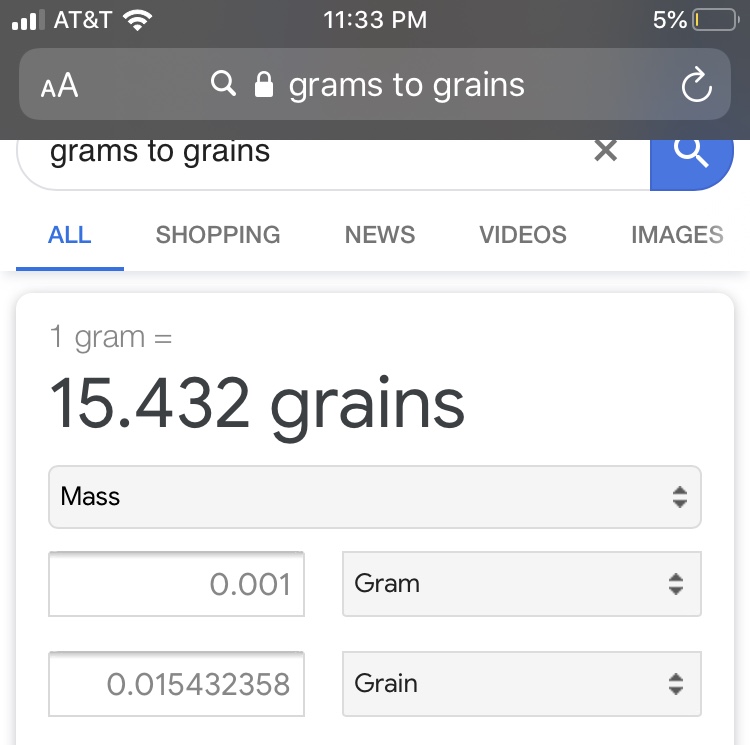Tap the battery indicator in the status bar

pos(716,20)
